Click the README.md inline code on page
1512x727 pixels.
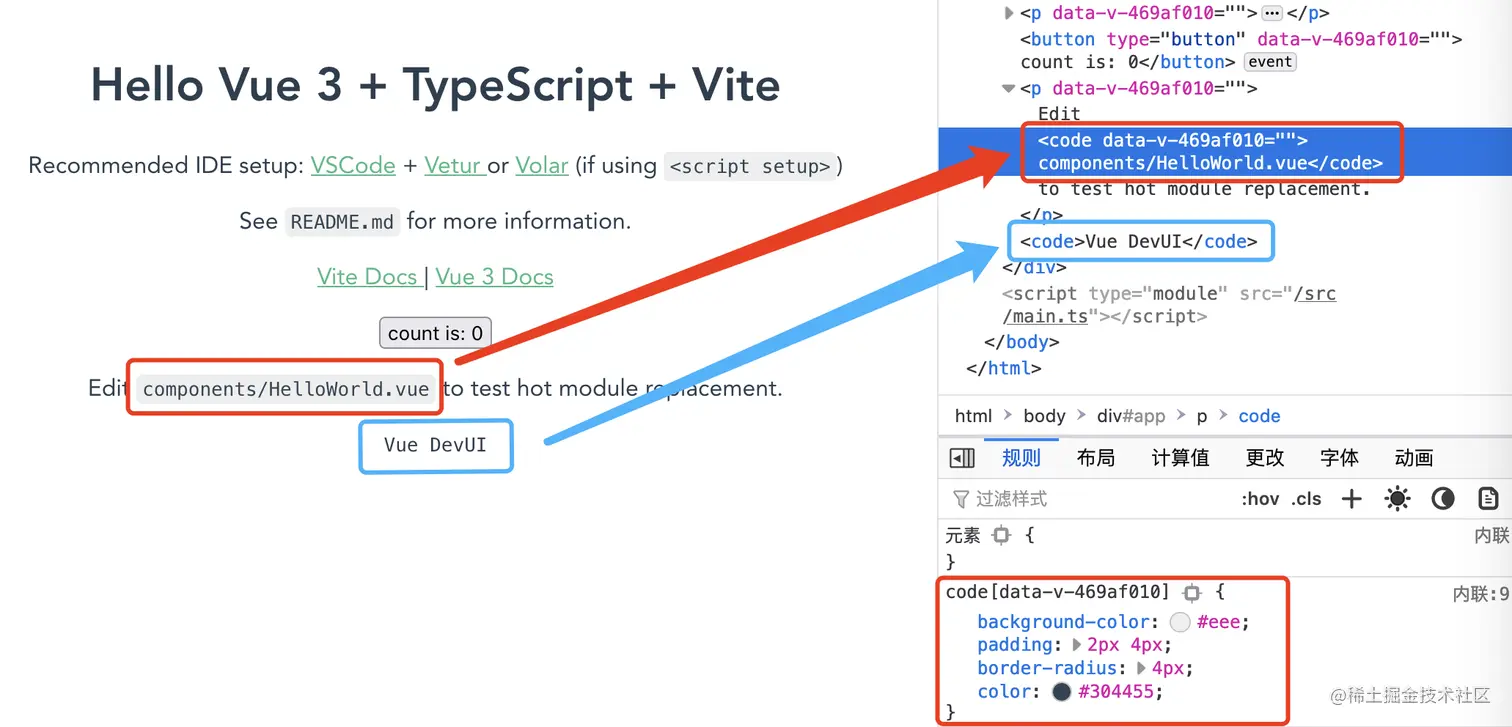342,222
